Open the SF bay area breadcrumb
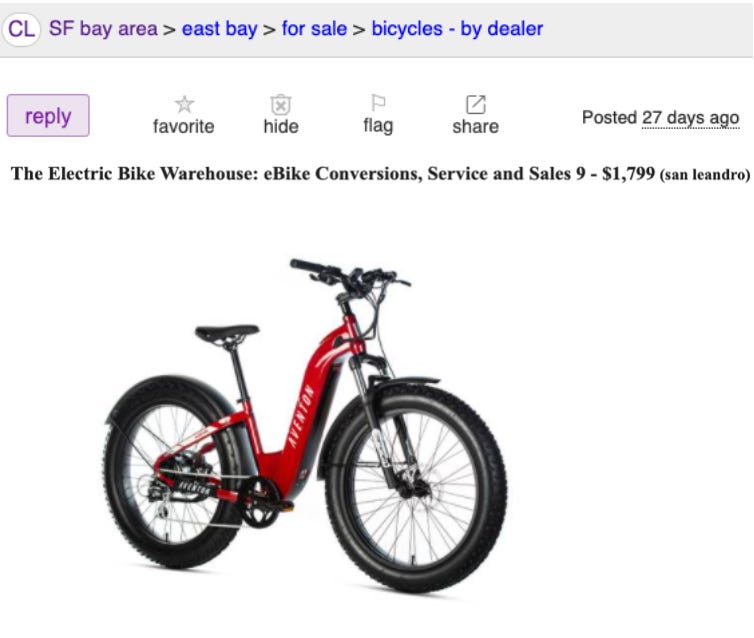The width and height of the screenshot is (754, 638). coord(103,29)
